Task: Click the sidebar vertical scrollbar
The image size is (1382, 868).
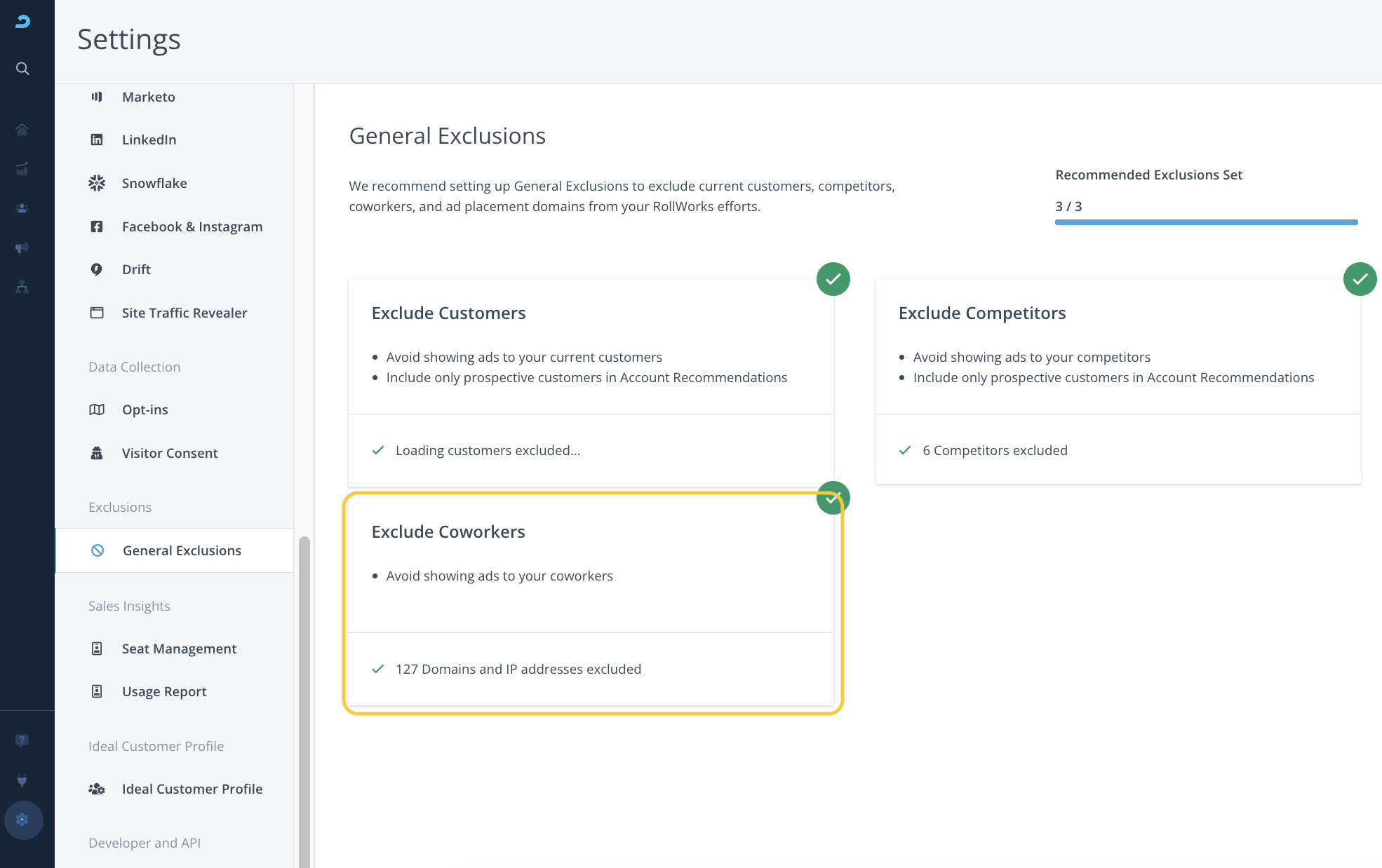Action: 304,701
